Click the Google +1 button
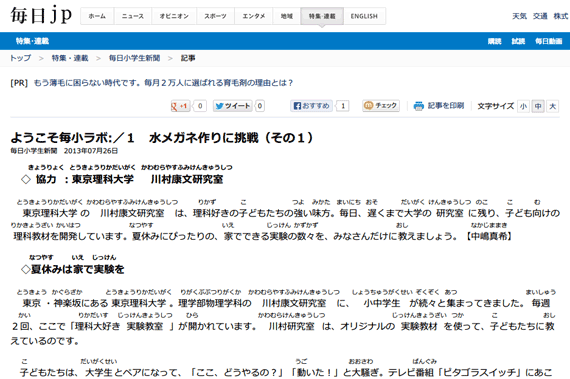Image resolution: width=570 pixels, height=379 pixels. click(x=180, y=106)
